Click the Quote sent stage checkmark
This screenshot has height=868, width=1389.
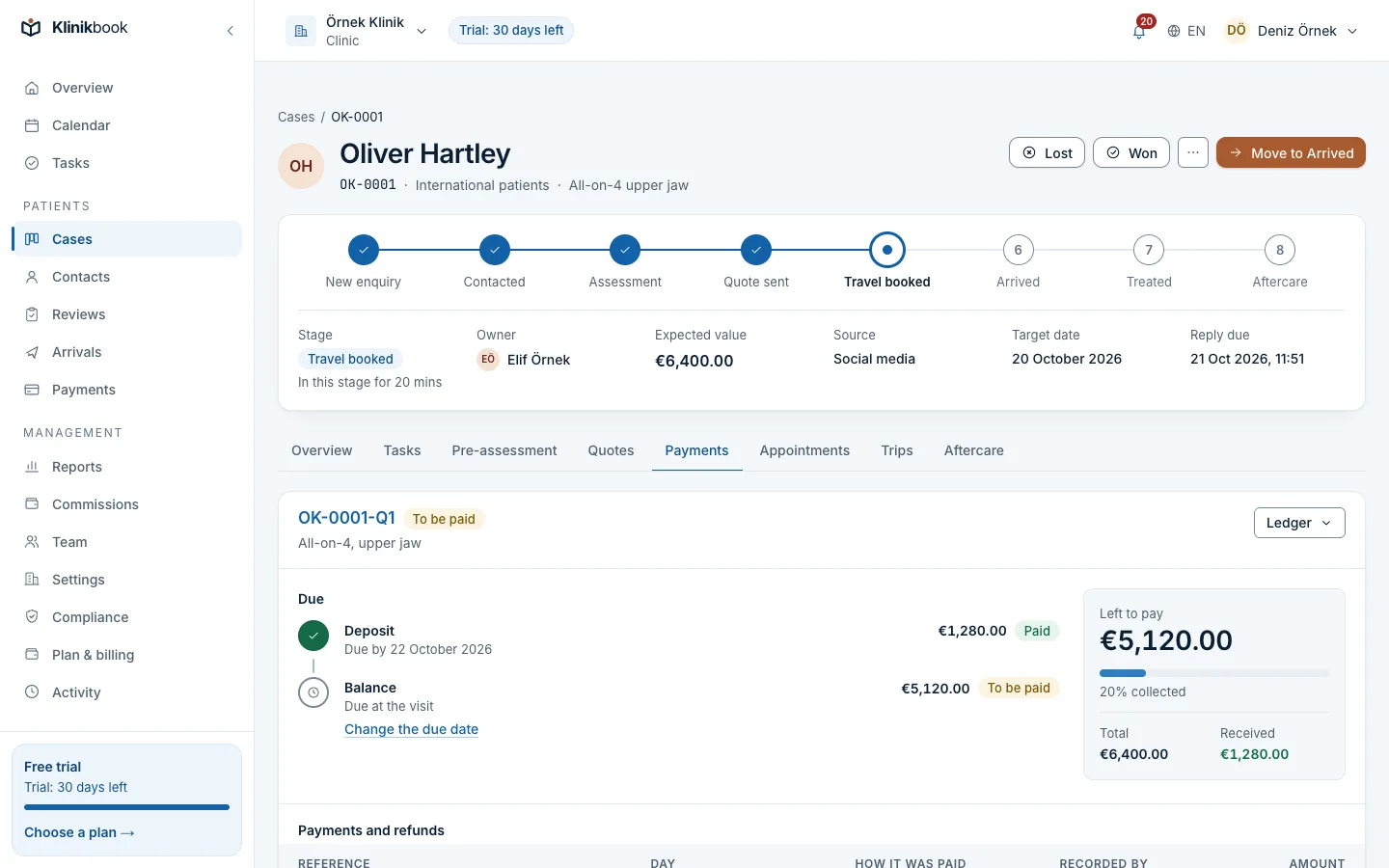tap(756, 250)
